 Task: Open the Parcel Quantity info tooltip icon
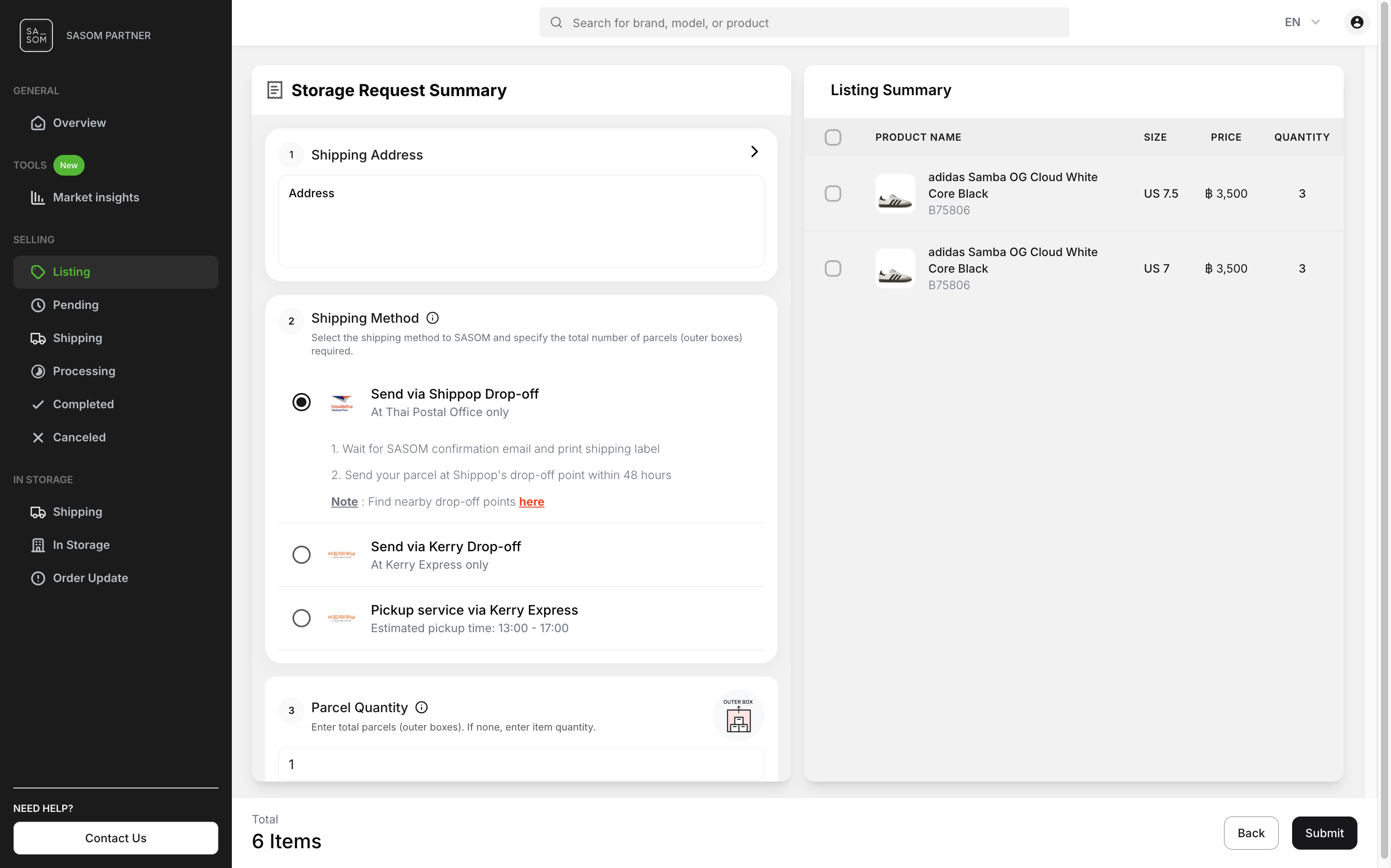[421, 707]
